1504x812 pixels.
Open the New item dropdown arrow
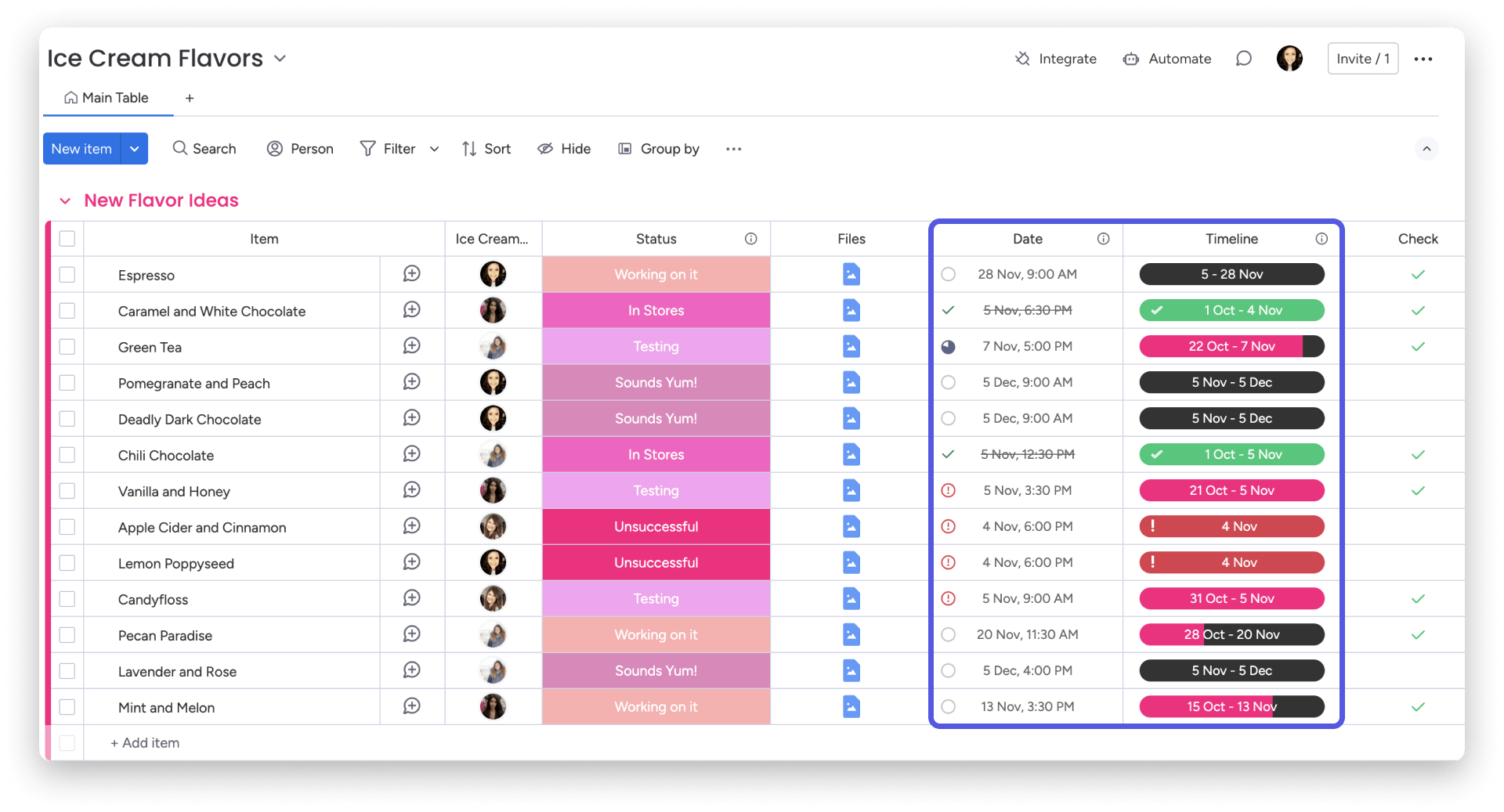(135, 149)
